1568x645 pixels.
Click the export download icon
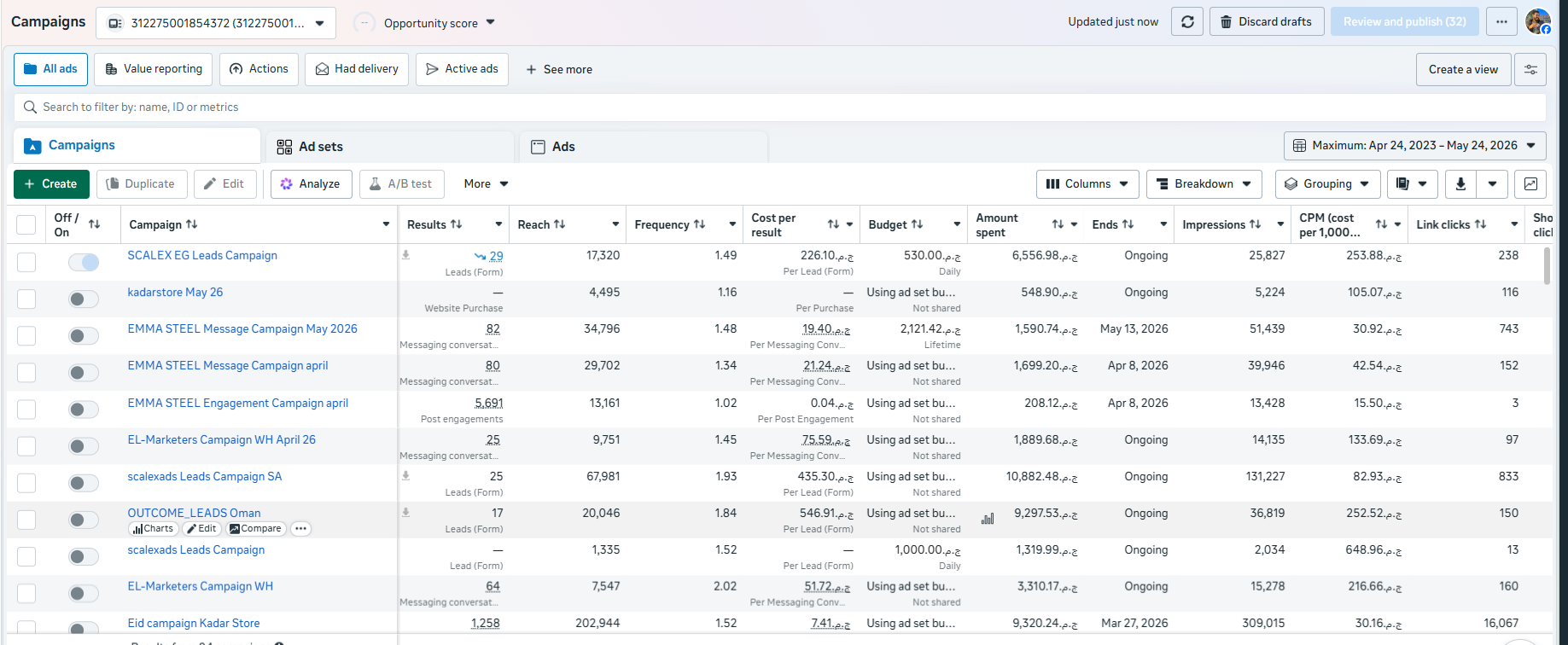pos(1460,183)
